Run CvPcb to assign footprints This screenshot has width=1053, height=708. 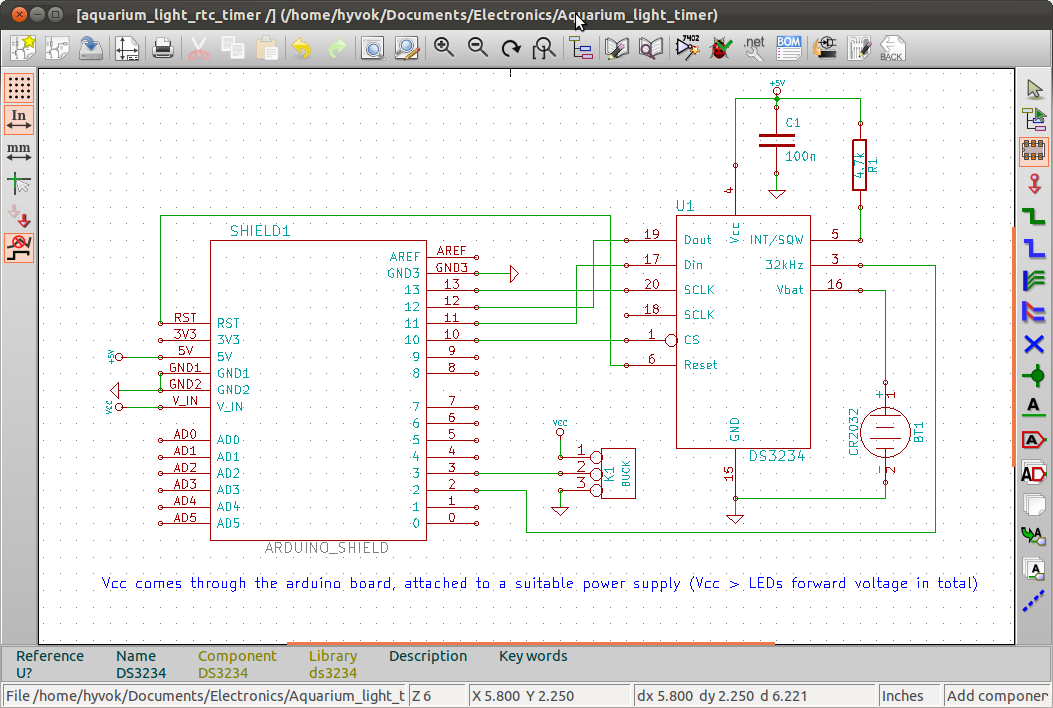[x=825, y=48]
